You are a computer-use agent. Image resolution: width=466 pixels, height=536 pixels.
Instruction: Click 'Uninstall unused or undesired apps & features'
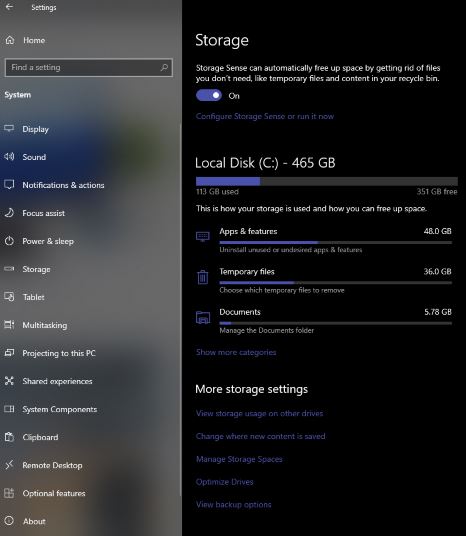[291, 250]
